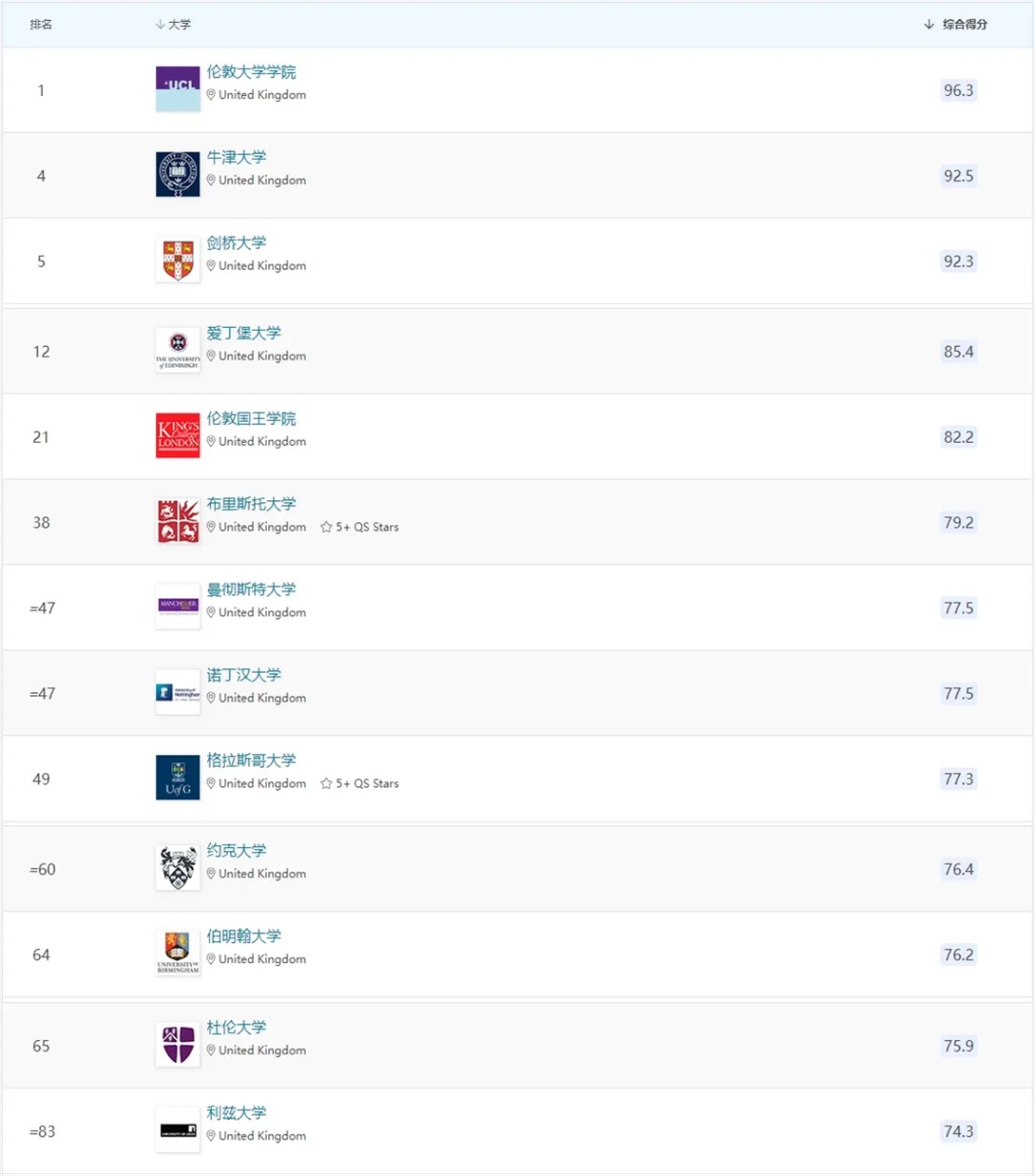Click the Durham University purple shield logo
The width and height of the screenshot is (1035, 1176).
click(x=178, y=1045)
